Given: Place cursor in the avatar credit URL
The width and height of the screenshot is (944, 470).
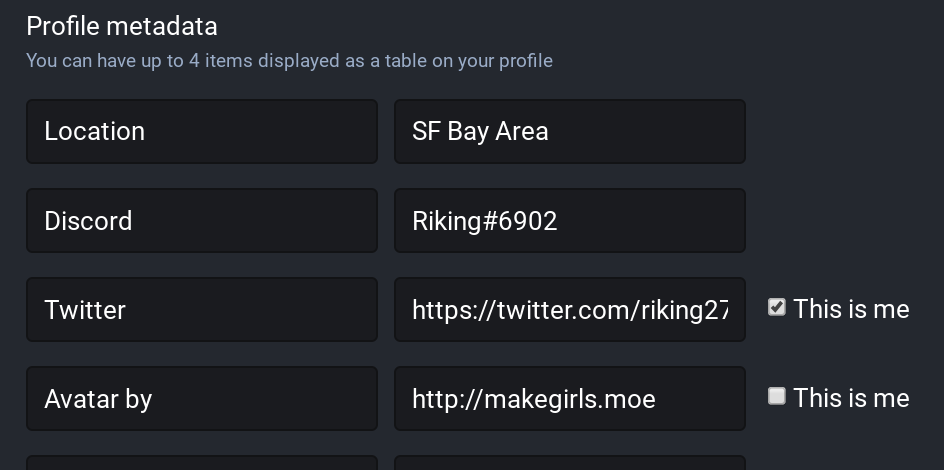Looking at the screenshot, I should pos(570,398).
